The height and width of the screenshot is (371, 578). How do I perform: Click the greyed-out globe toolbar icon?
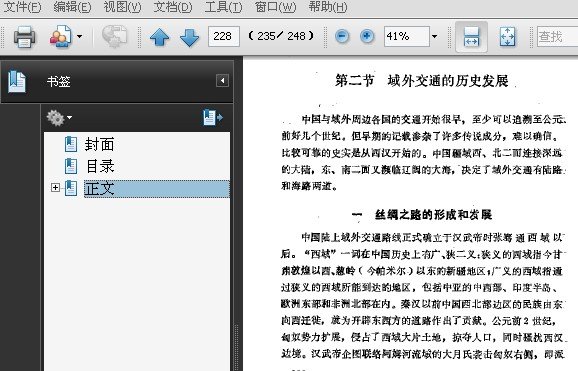click(114, 37)
